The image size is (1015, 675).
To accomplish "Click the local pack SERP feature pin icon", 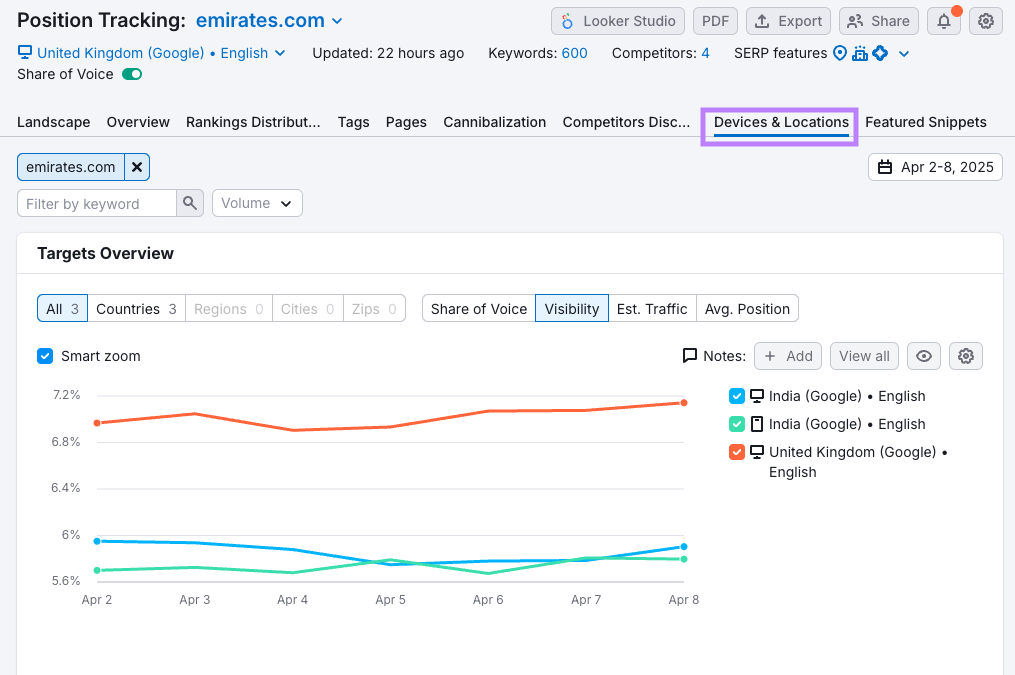I will (840, 53).
